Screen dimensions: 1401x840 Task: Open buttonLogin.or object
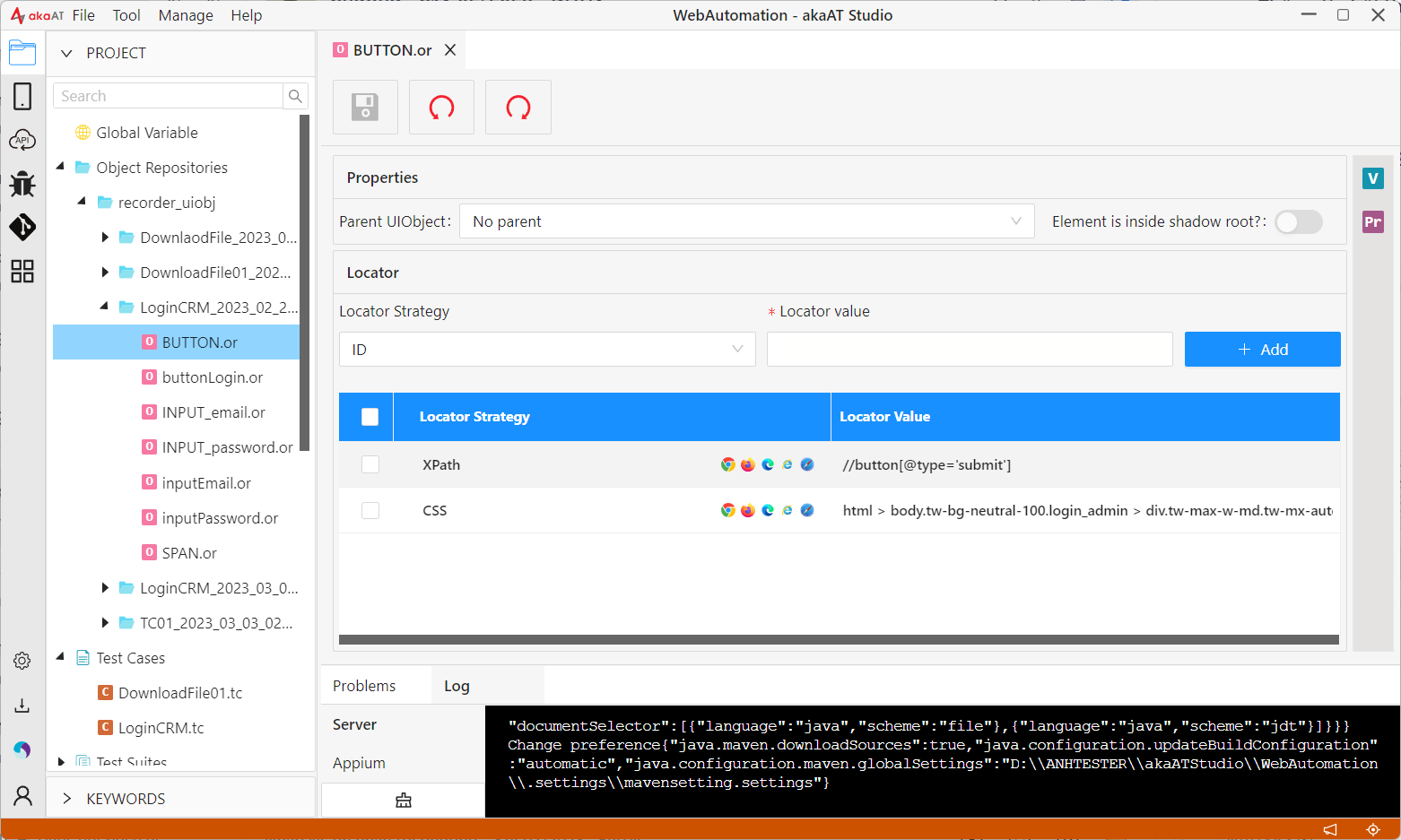pyautogui.click(x=213, y=377)
